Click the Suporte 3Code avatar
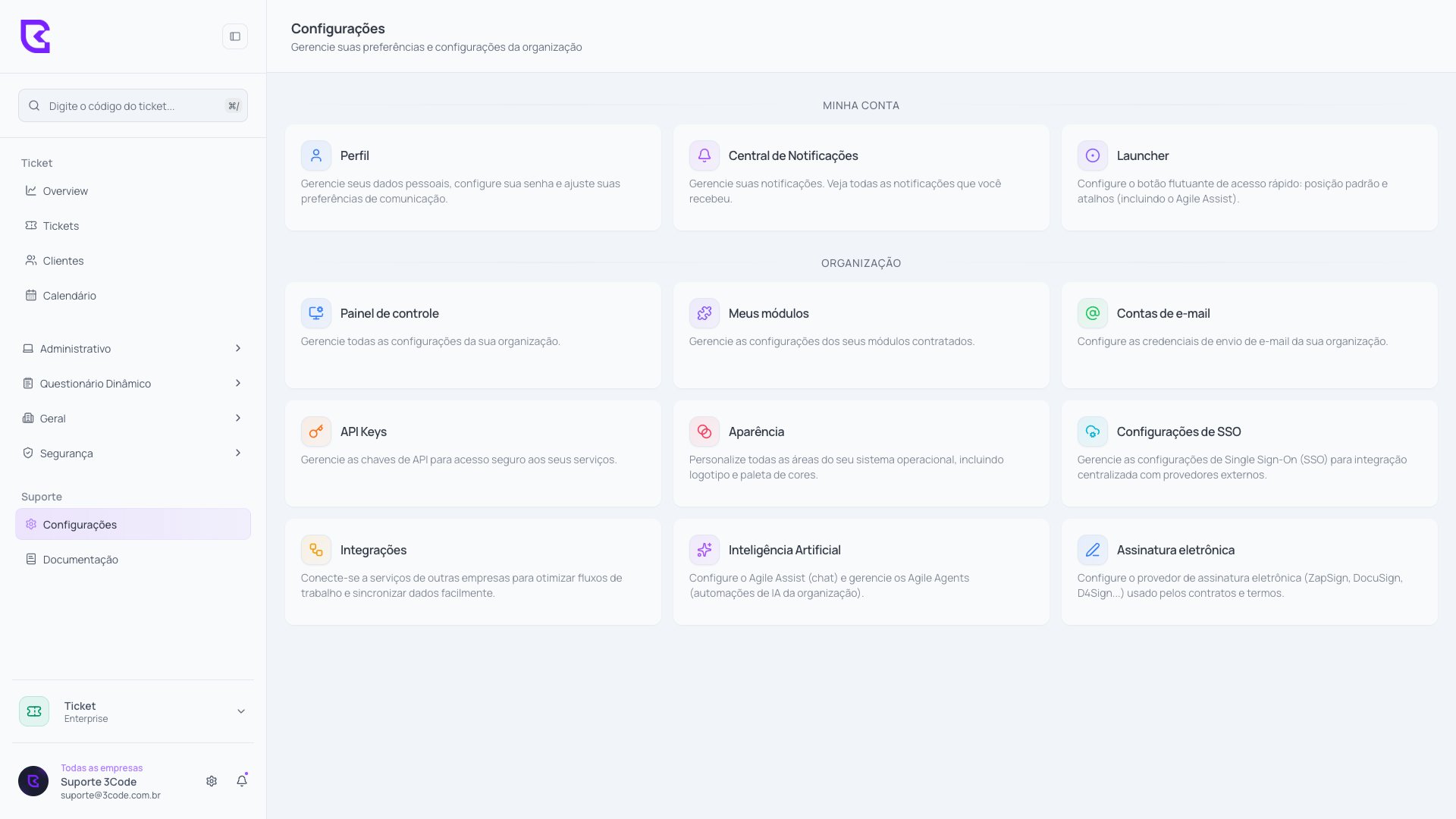This screenshot has height=819, width=1456. click(33, 781)
